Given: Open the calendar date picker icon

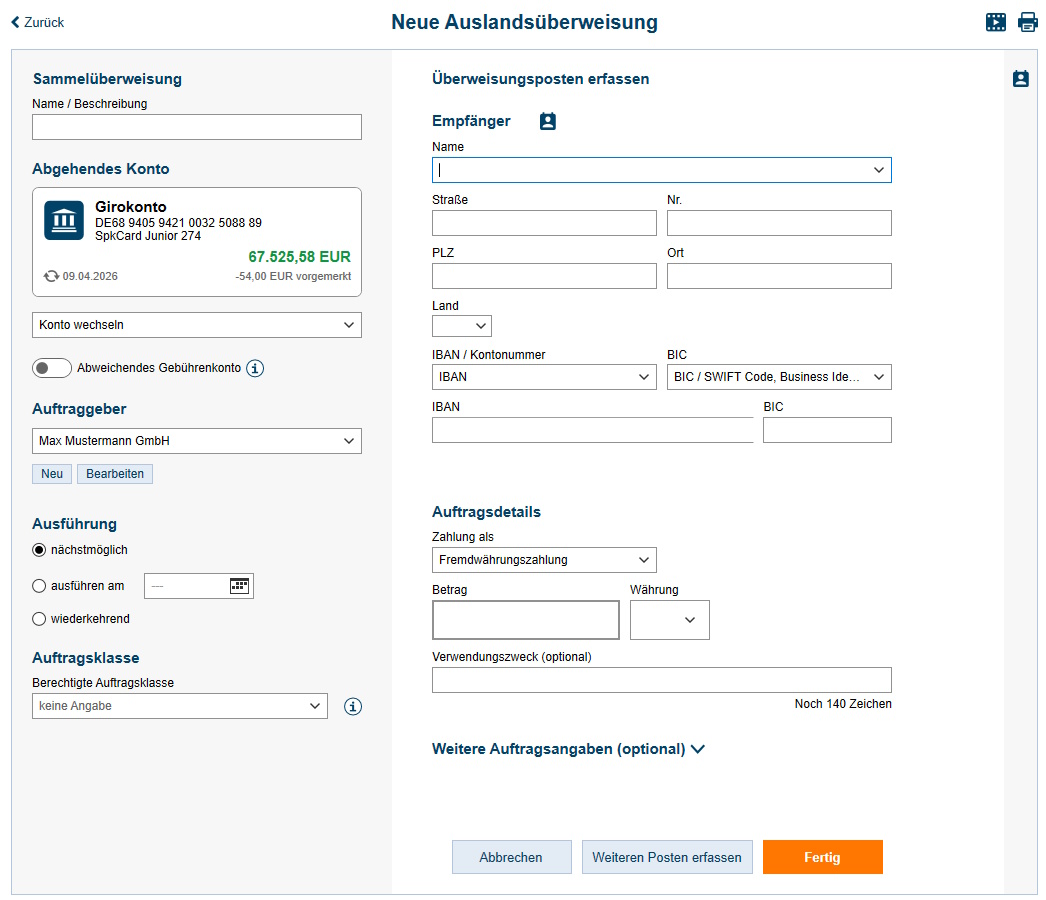Looking at the screenshot, I should [239, 586].
